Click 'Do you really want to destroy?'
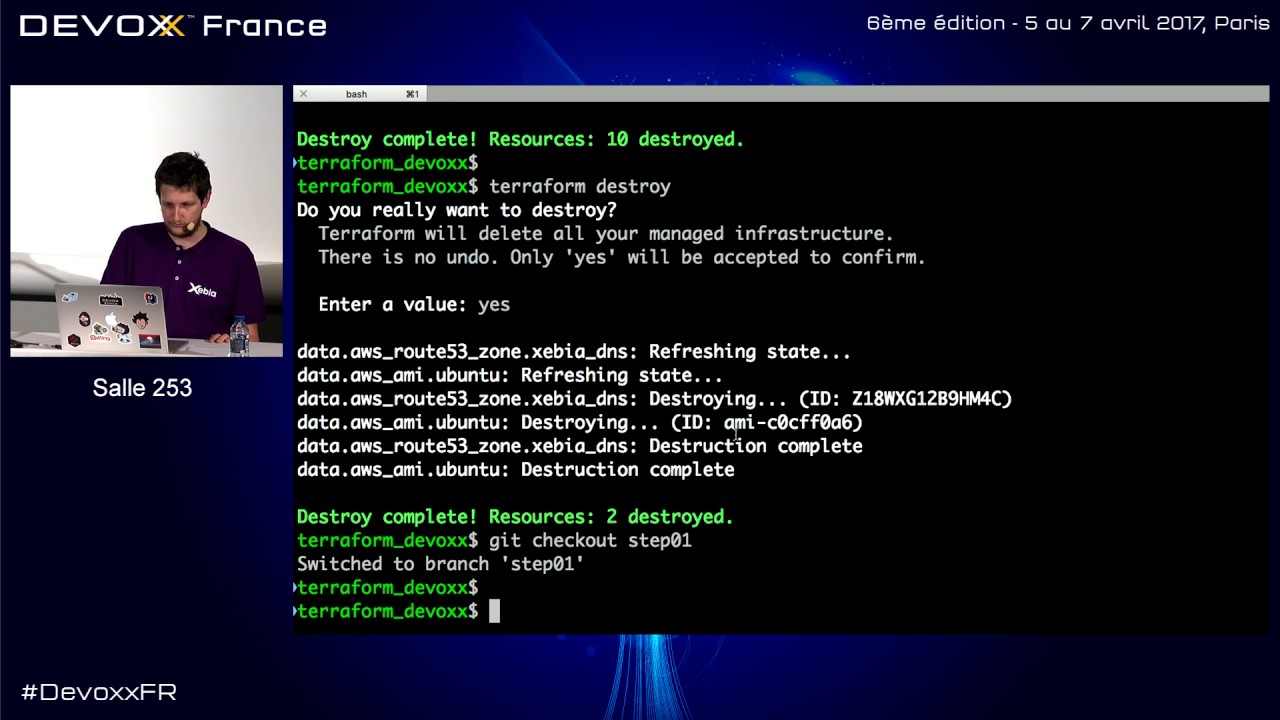This screenshot has width=1280, height=720. [457, 210]
